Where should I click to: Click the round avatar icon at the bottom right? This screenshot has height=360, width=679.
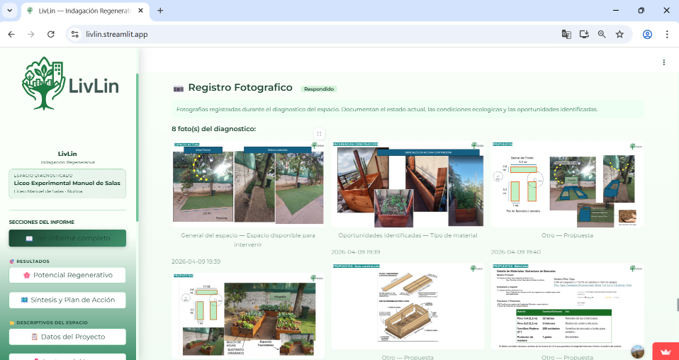[637, 351]
